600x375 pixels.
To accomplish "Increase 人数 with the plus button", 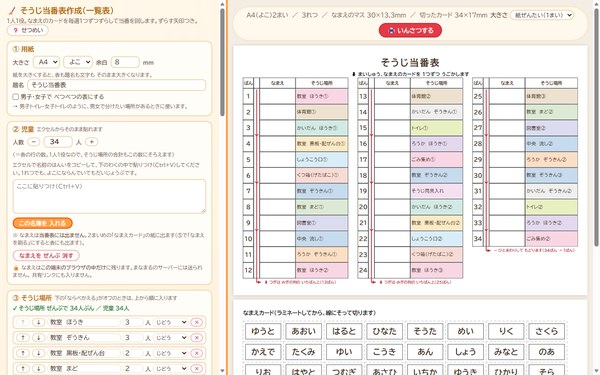I will (91, 142).
